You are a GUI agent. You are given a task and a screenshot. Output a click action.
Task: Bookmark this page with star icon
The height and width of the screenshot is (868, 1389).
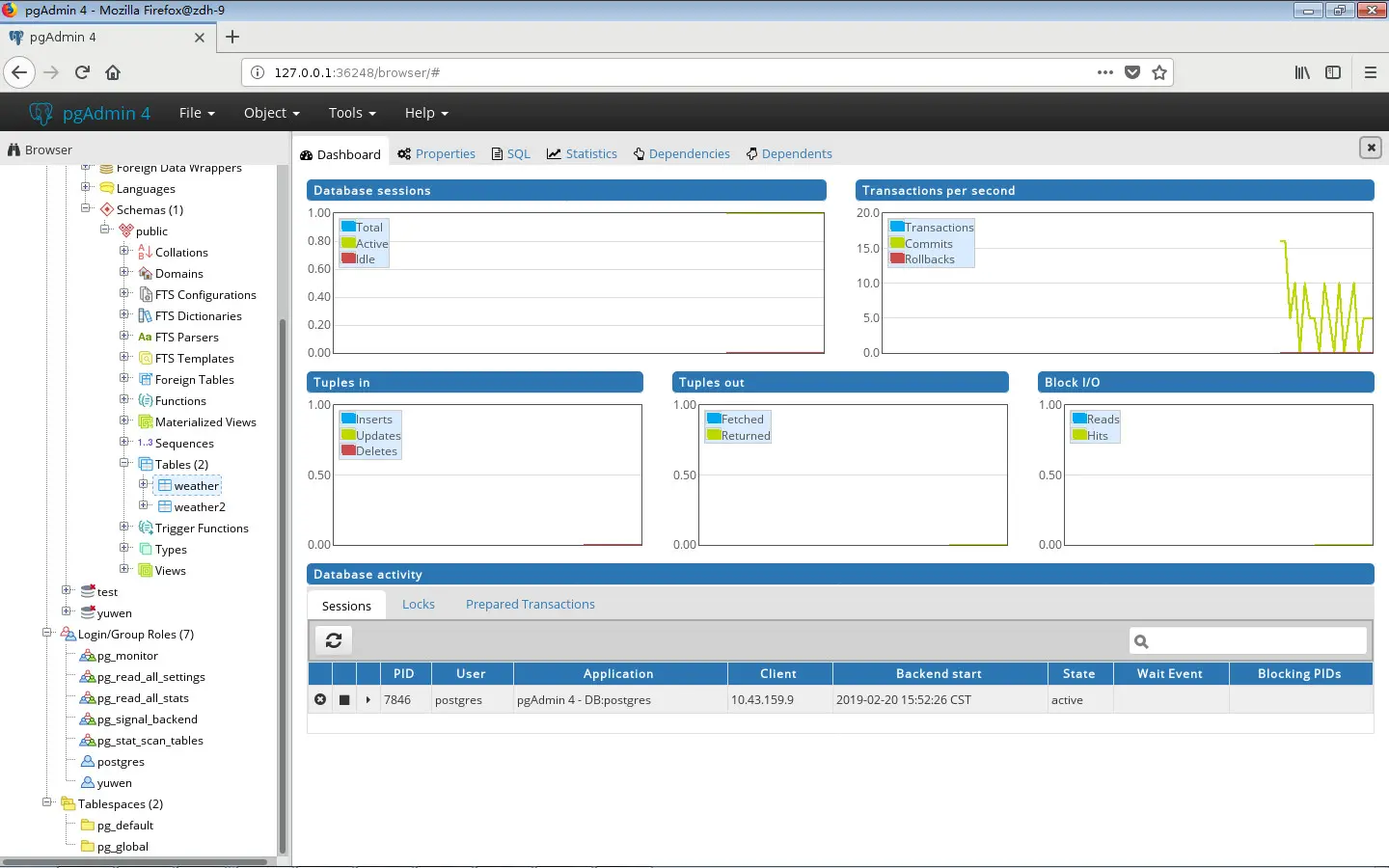click(1159, 72)
